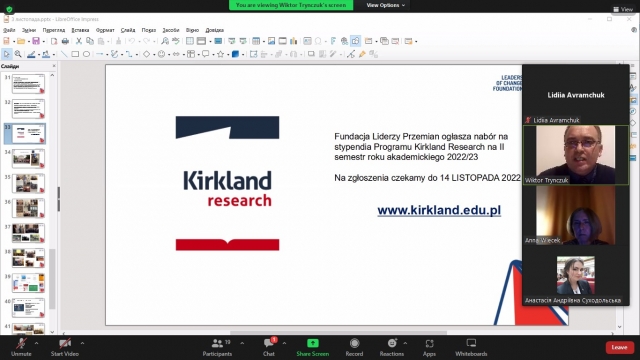Click the highlighted Draw Functions toggle icon
This screenshot has width=640, height=360.
pyautogui.click(x=356, y=41)
